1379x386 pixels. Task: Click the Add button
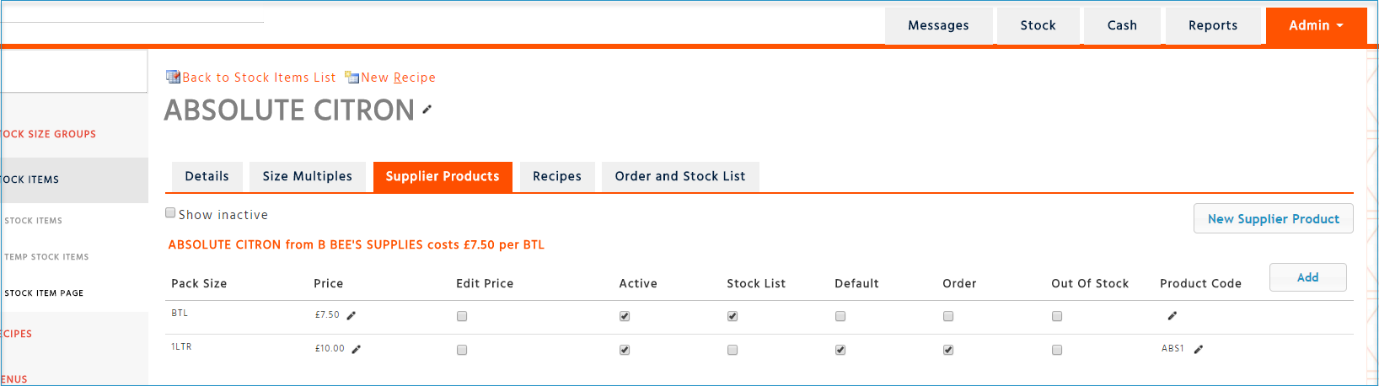(1308, 277)
